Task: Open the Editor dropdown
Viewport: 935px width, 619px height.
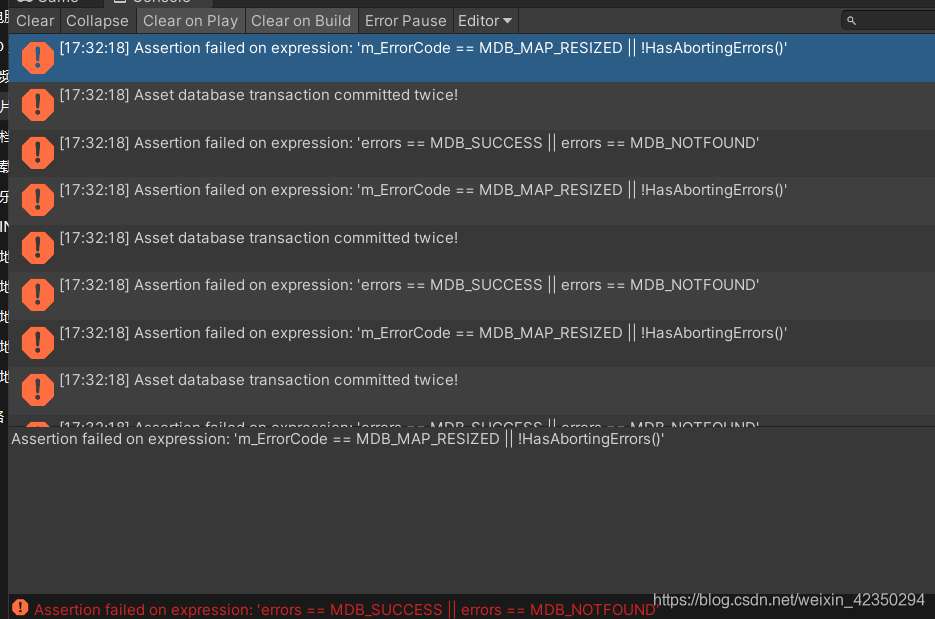Action: point(484,20)
